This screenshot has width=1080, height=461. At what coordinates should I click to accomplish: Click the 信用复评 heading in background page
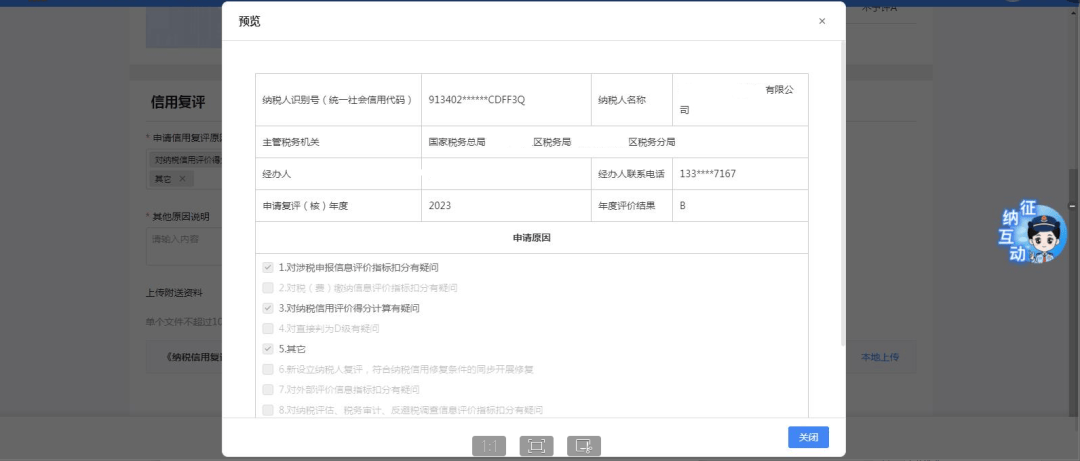click(178, 102)
